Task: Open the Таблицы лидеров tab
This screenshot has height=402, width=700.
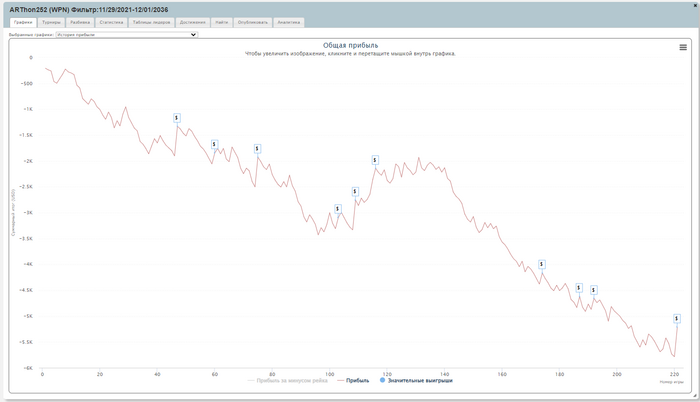Action: 151,22
